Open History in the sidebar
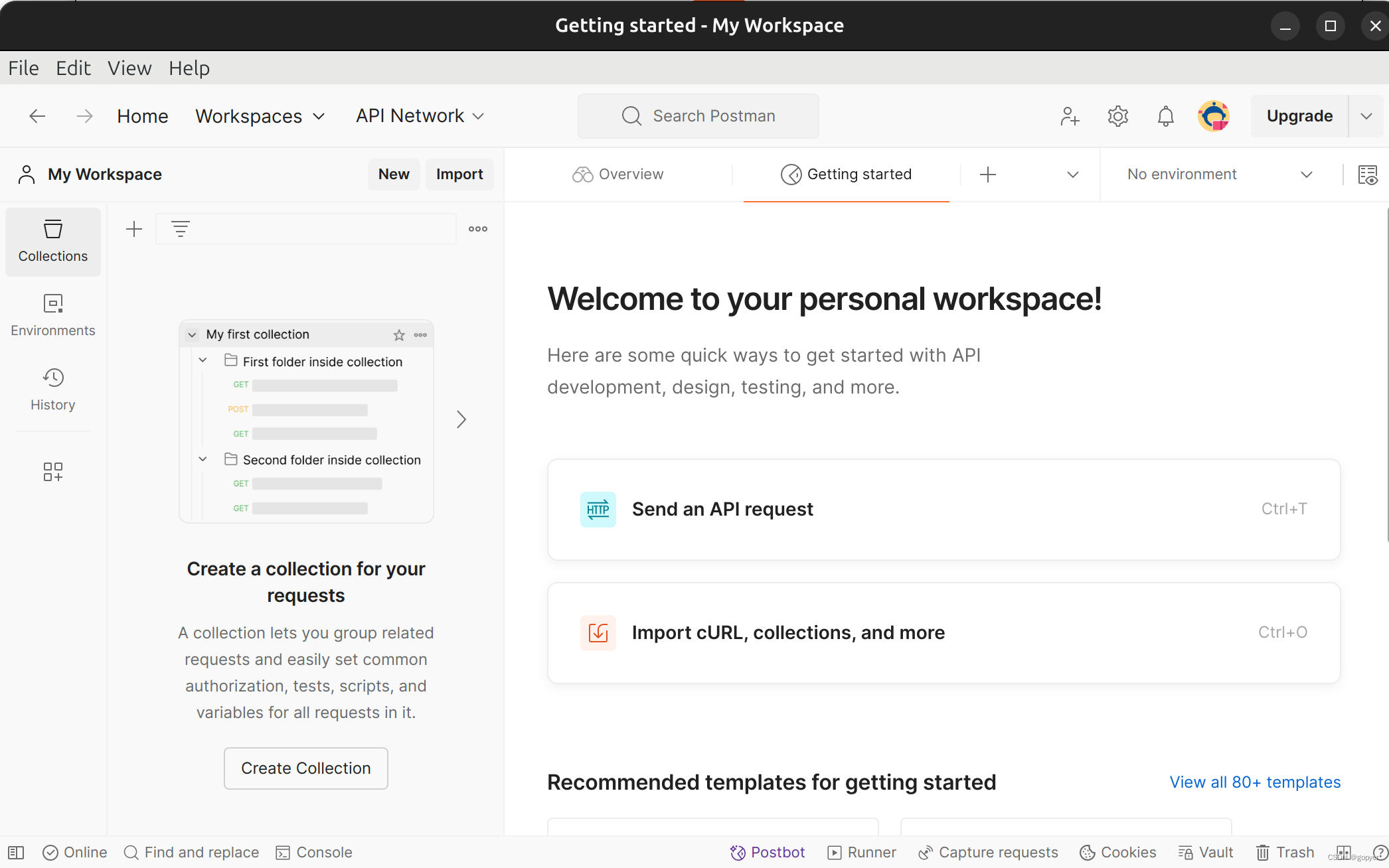1389x868 pixels. coord(53,390)
